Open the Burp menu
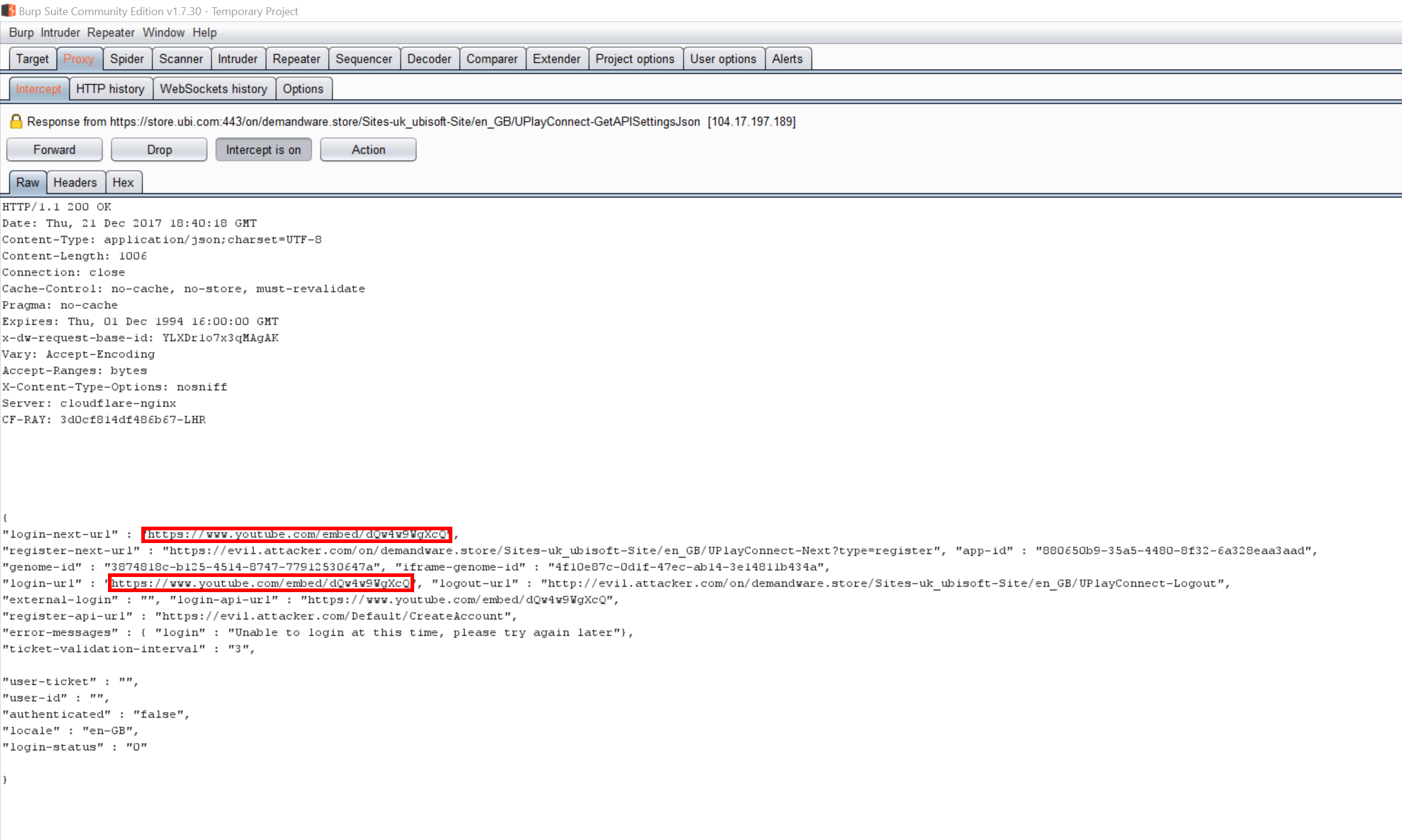 21,33
